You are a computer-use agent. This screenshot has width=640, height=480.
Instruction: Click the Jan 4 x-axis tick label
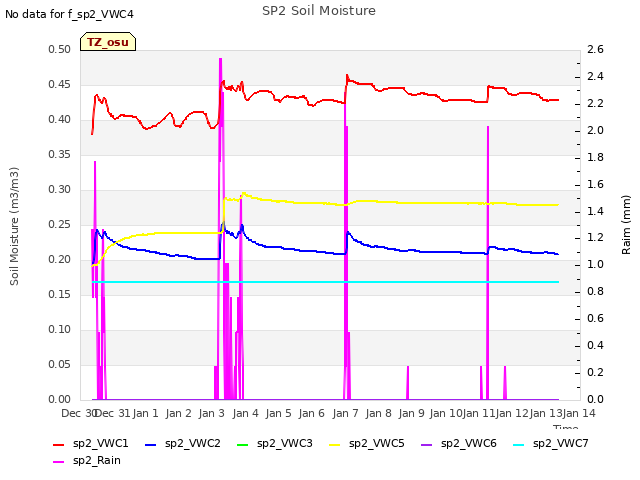[x=245, y=413]
